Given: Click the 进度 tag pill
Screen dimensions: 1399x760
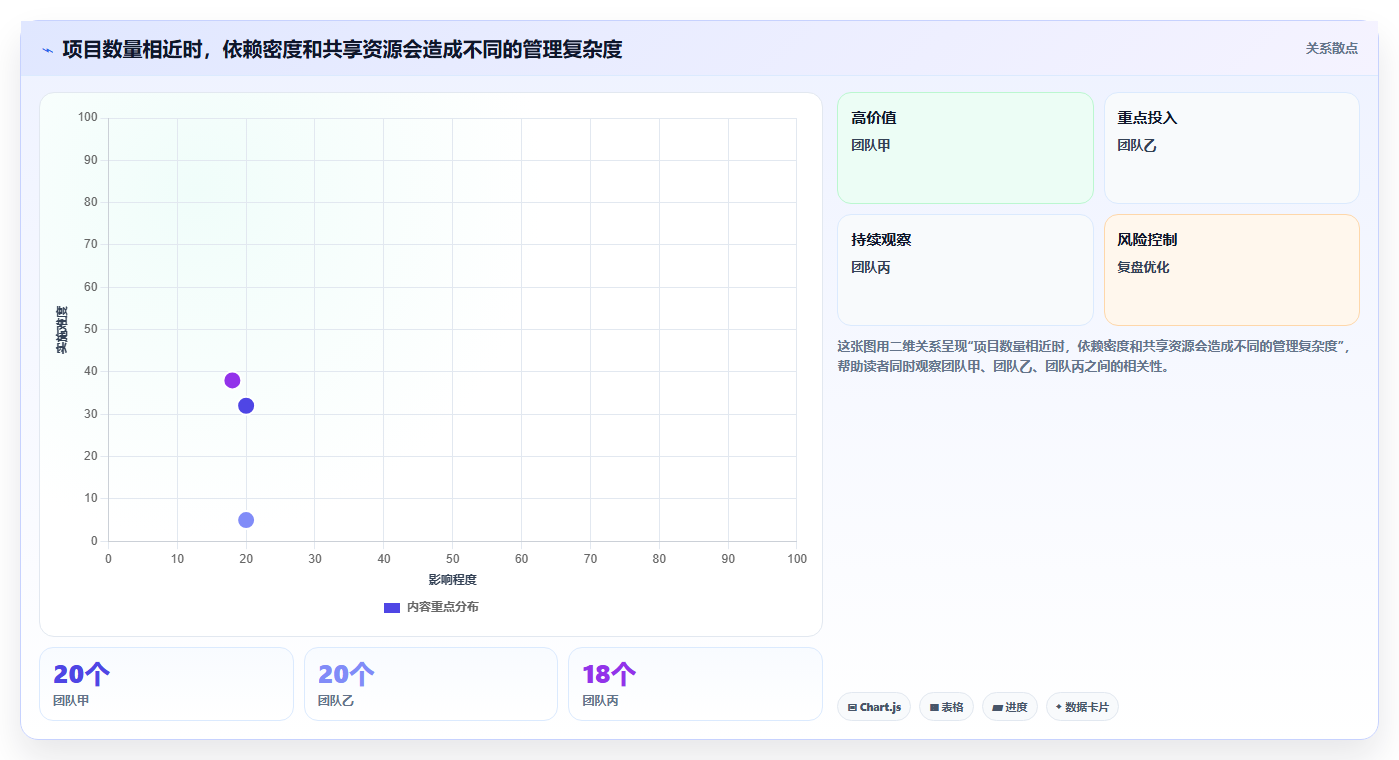Looking at the screenshot, I should pyautogui.click(x=1010, y=707).
